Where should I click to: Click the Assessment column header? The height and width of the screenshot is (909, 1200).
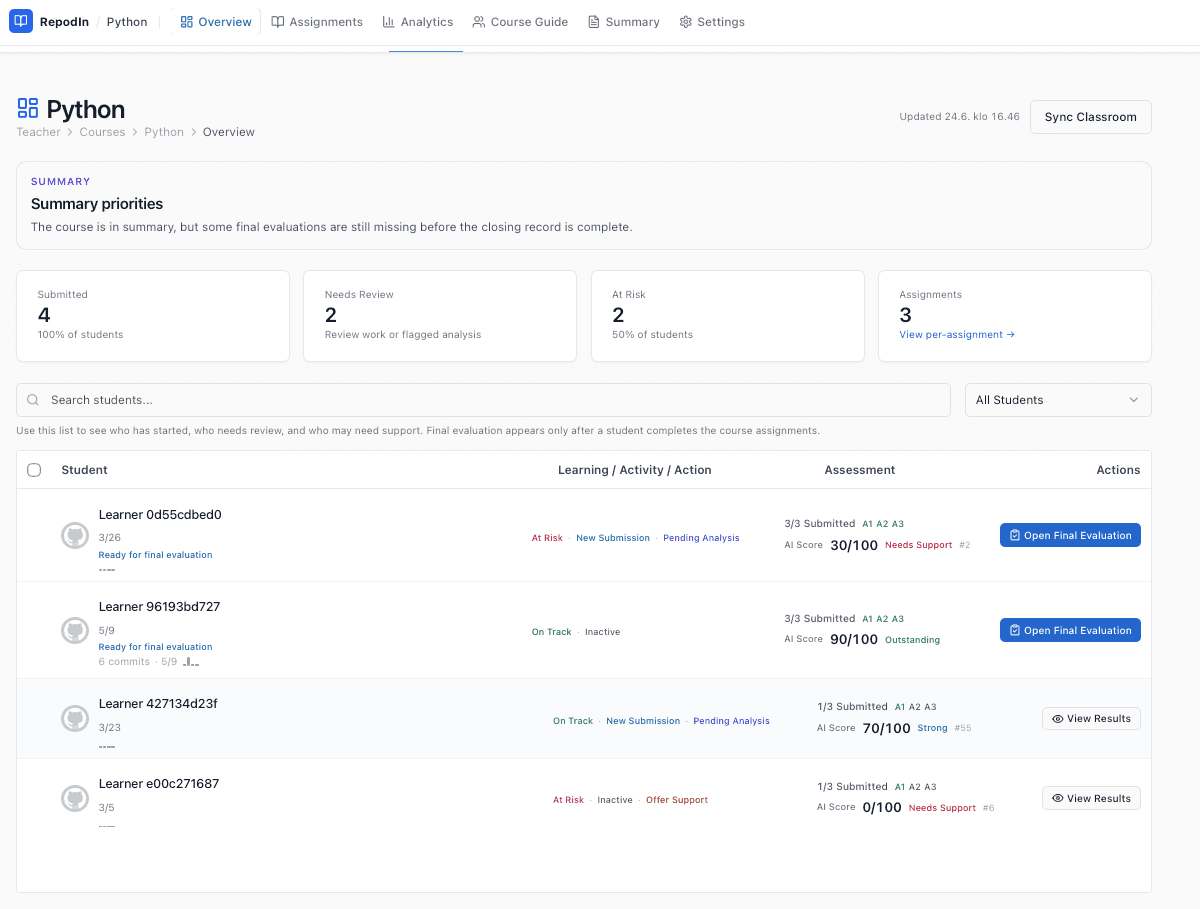859,470
